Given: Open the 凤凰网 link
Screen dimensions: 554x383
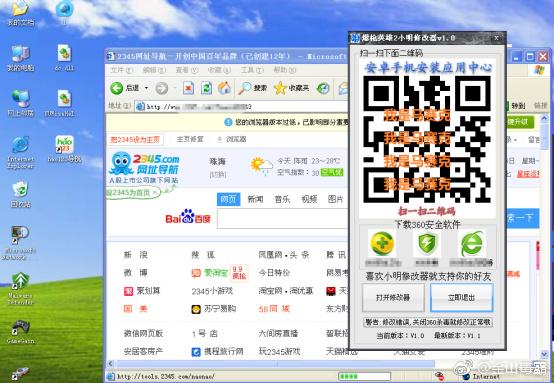Looking at the screenshot, I should (x=271, y=255).
